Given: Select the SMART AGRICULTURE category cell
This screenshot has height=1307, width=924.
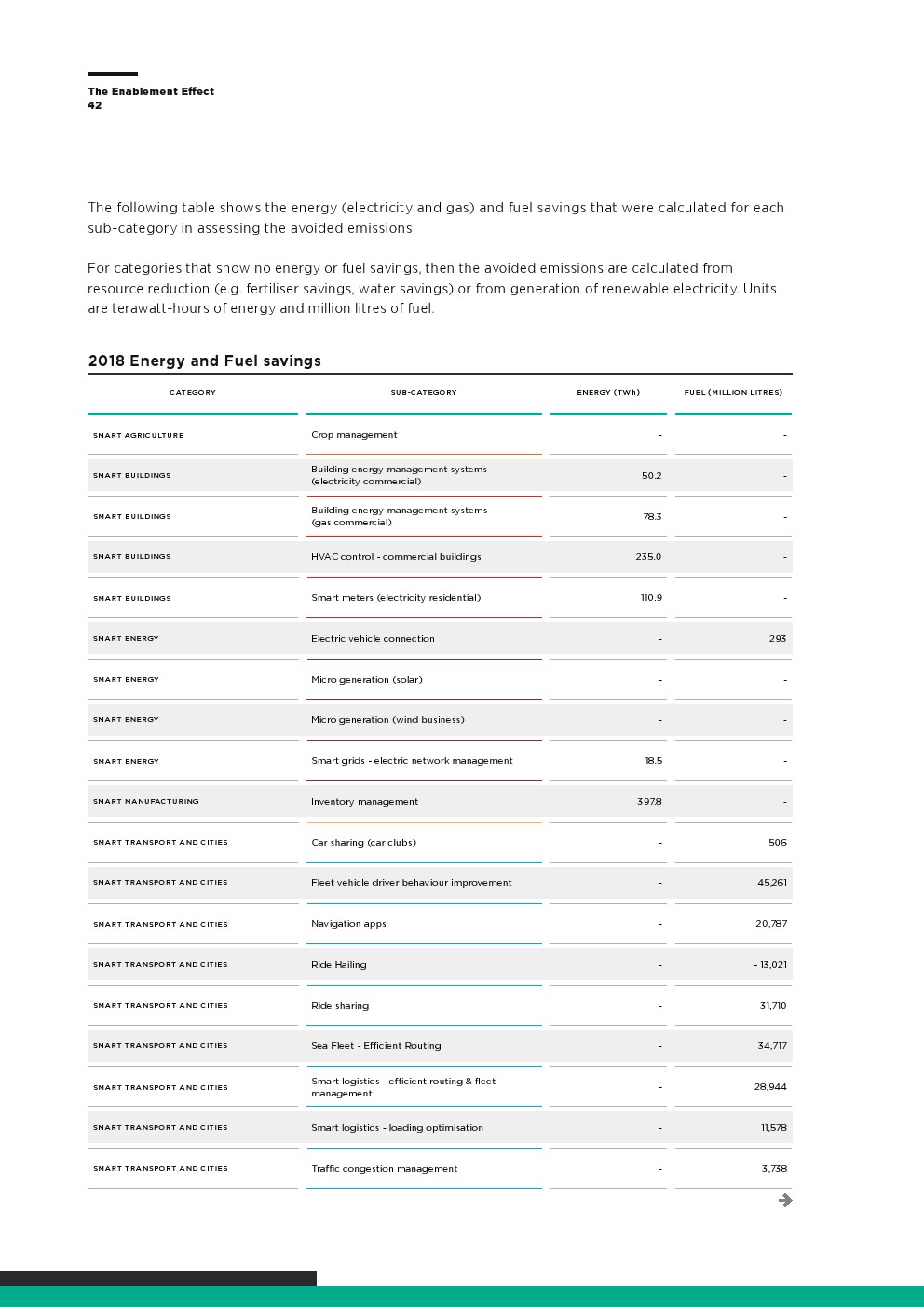Looking at the screenshot, I should (x=139, y=435).
